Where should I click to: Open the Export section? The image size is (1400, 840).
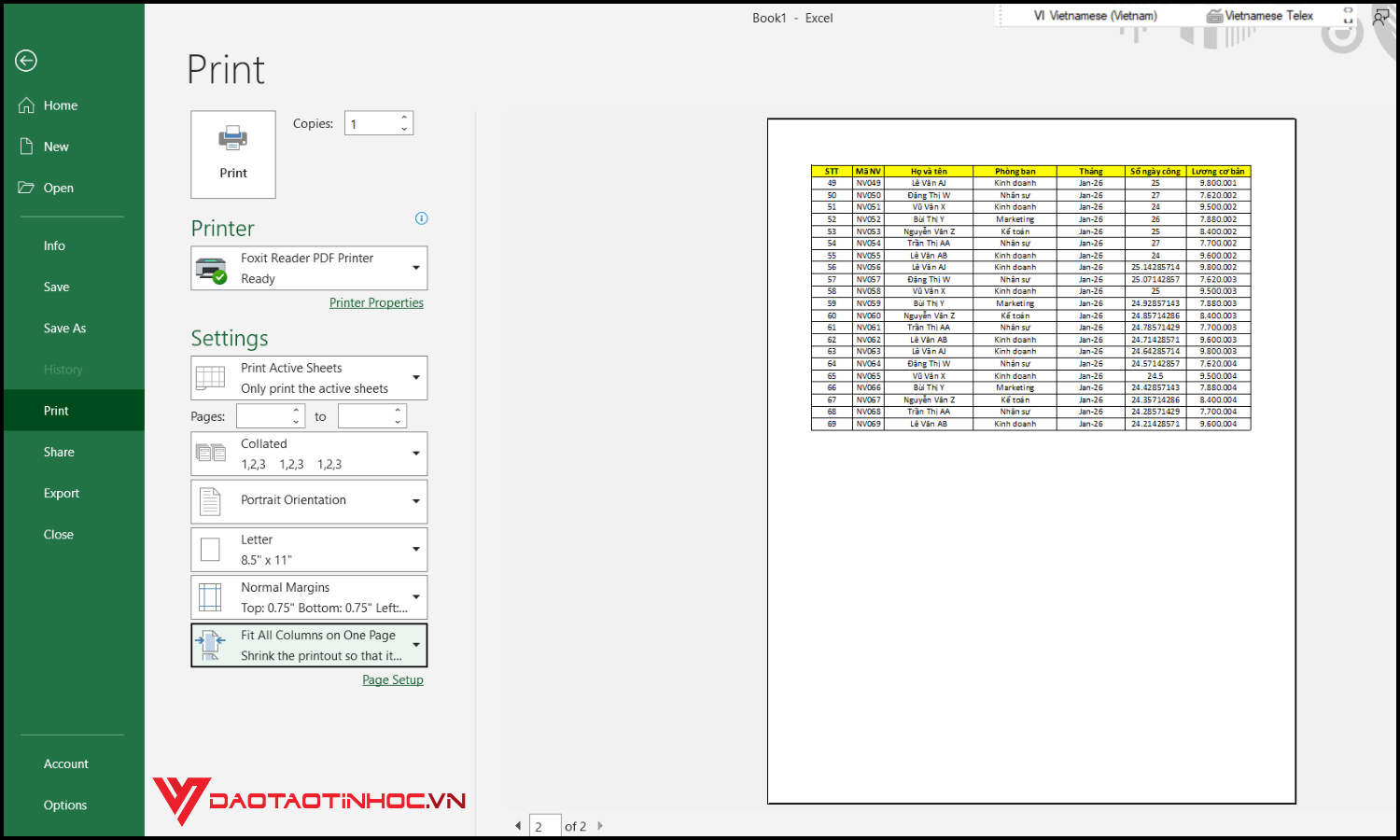coord(62,493)
